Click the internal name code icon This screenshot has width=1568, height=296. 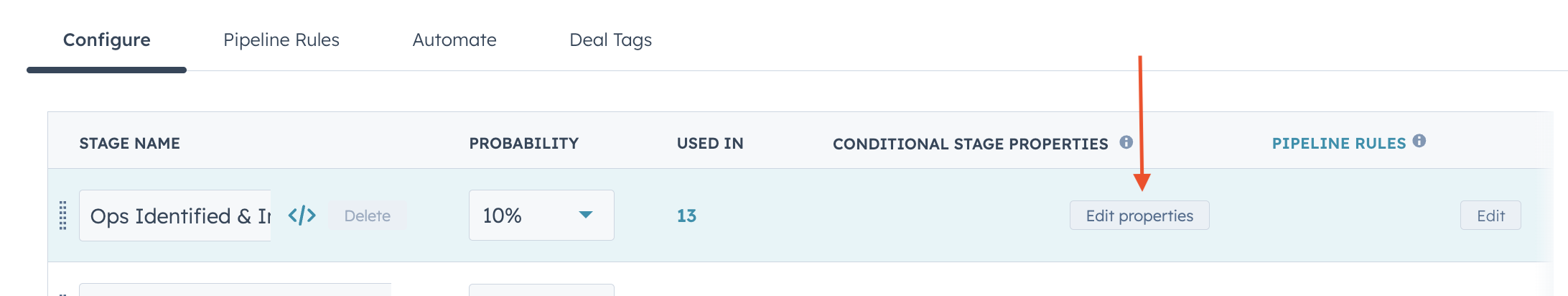click(302, 216)
